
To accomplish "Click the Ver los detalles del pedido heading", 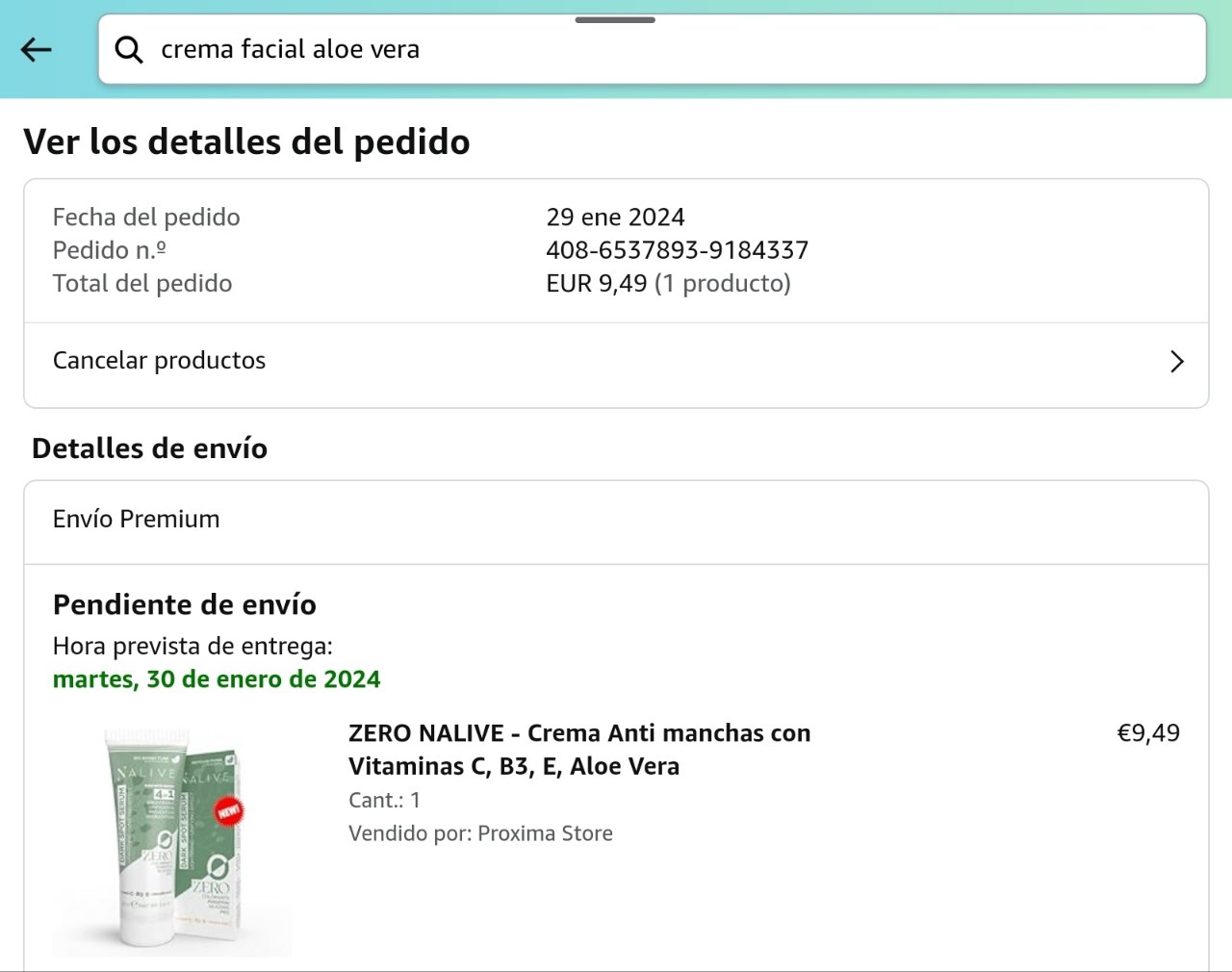I will click(x=246, y=142).
